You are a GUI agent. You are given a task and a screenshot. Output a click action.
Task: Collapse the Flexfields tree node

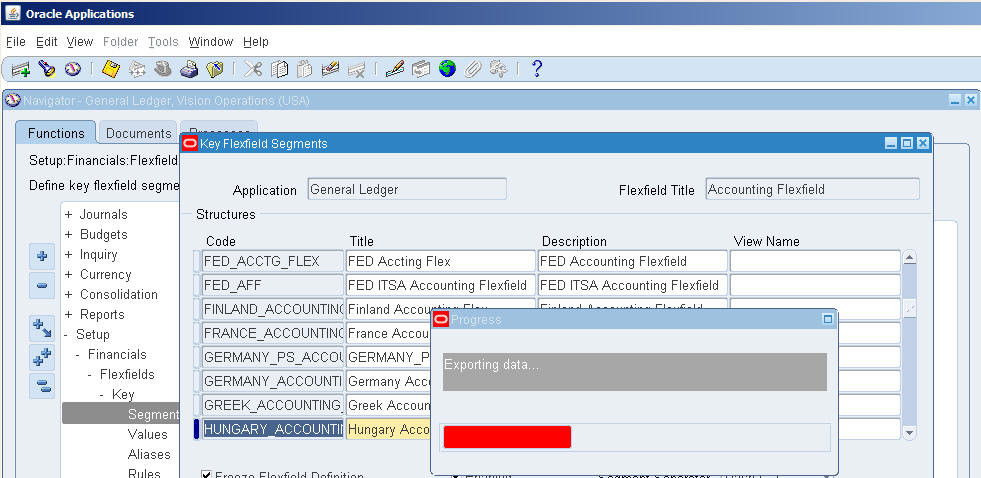click(89, 375)
